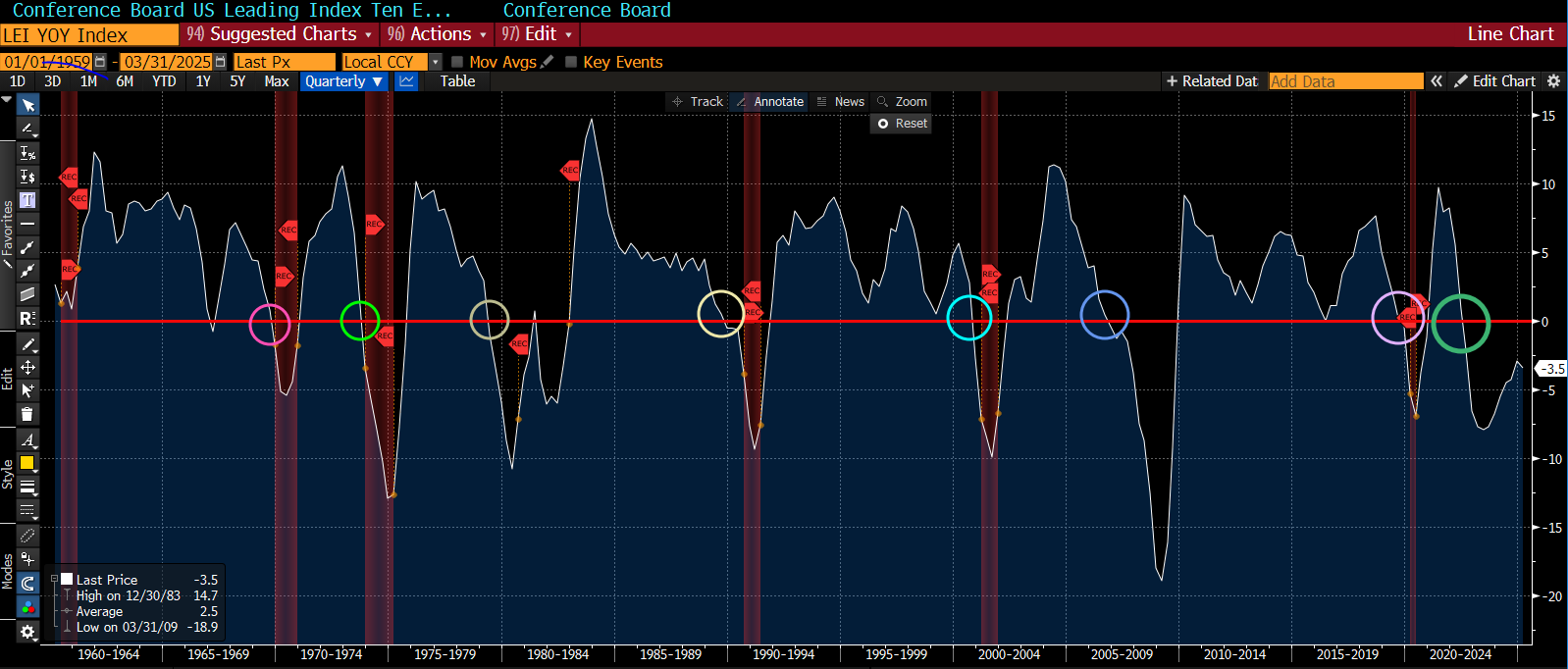The image size is (1568, 669).
Task: Click the Related Data button
Action: (1212, 81)
